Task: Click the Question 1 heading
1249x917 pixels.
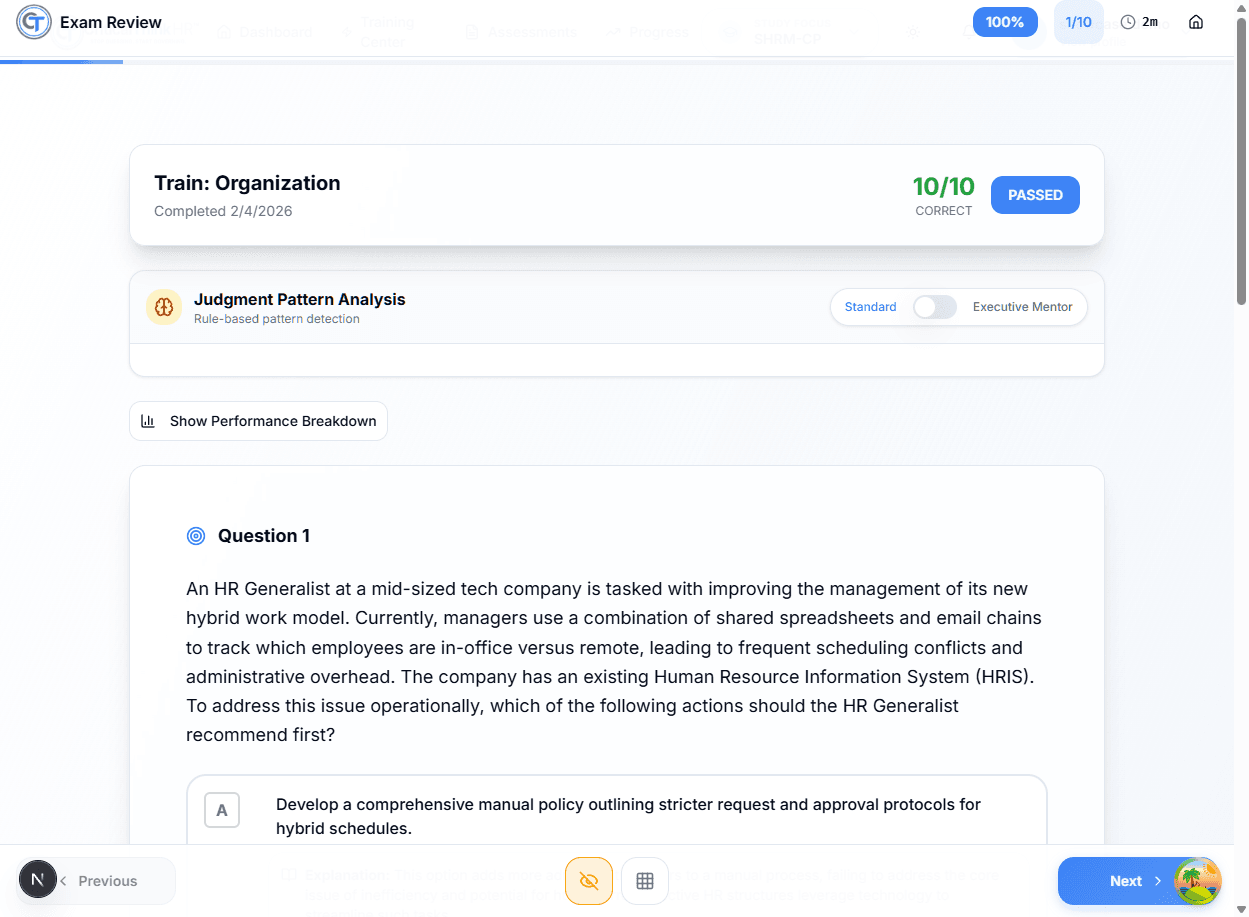Action: (x=264, y=536)
